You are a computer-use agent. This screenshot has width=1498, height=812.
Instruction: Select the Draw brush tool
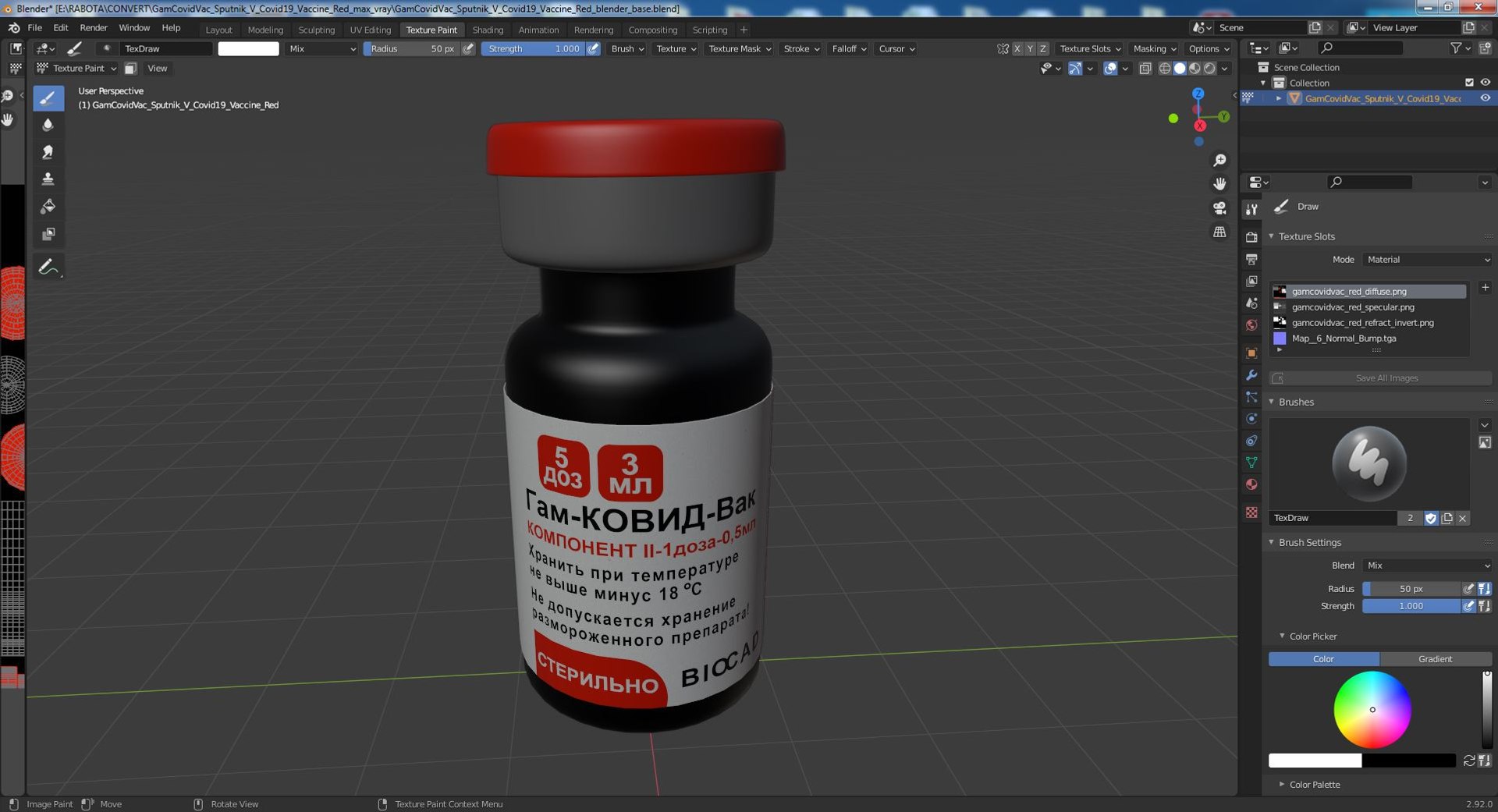point(48,98)
